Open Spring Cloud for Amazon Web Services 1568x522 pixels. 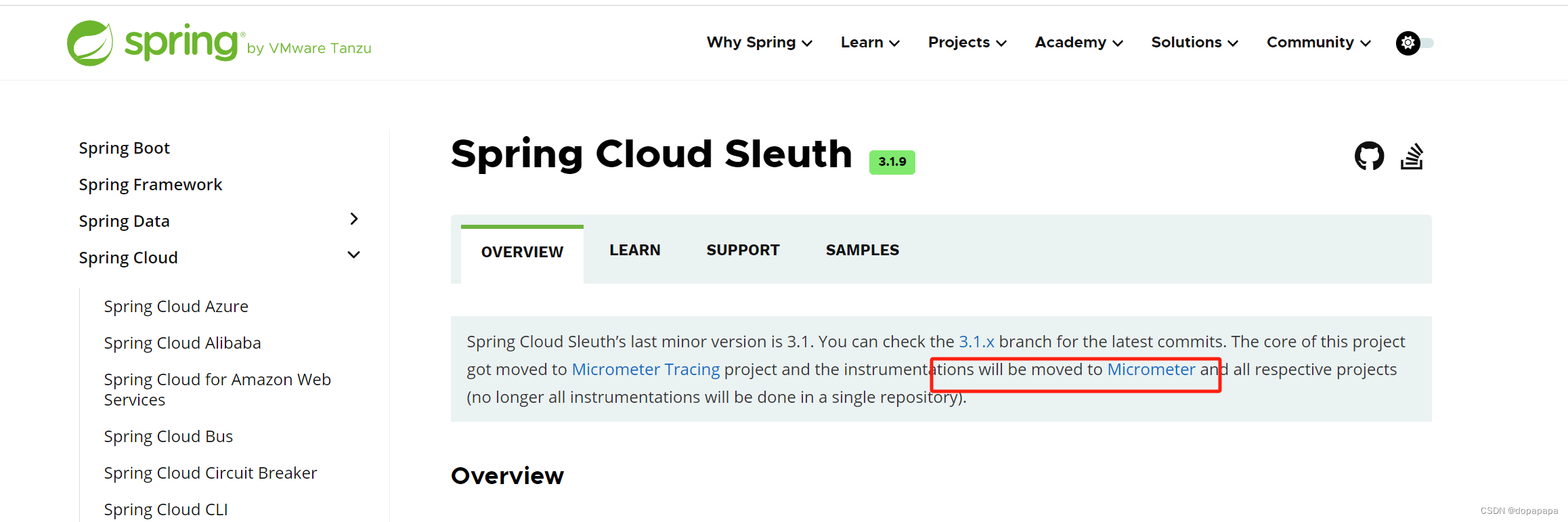pos(217,390)
